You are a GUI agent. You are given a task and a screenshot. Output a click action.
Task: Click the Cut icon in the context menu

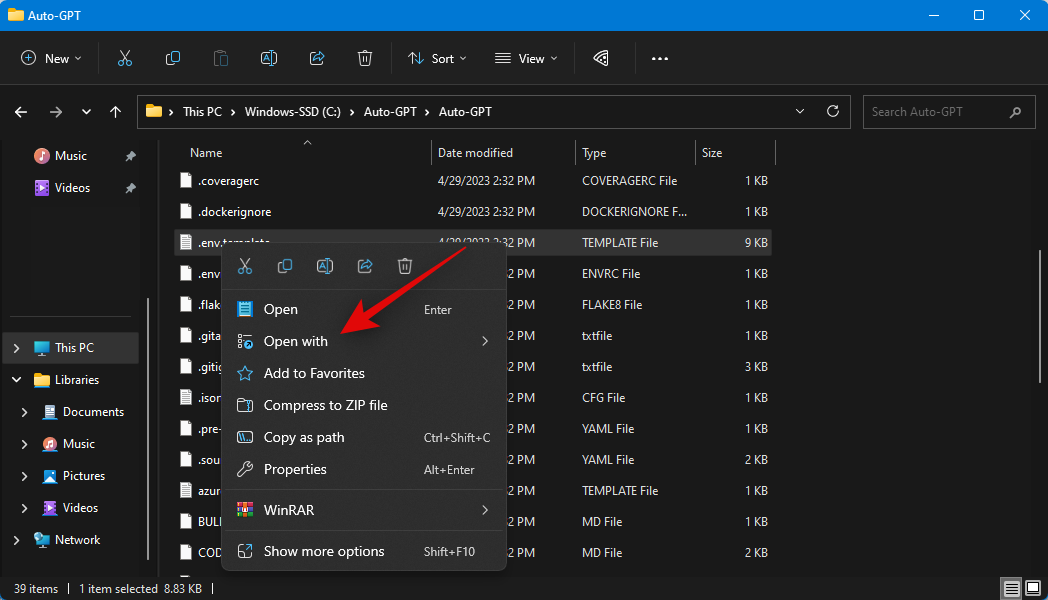[x=245, y=266]
